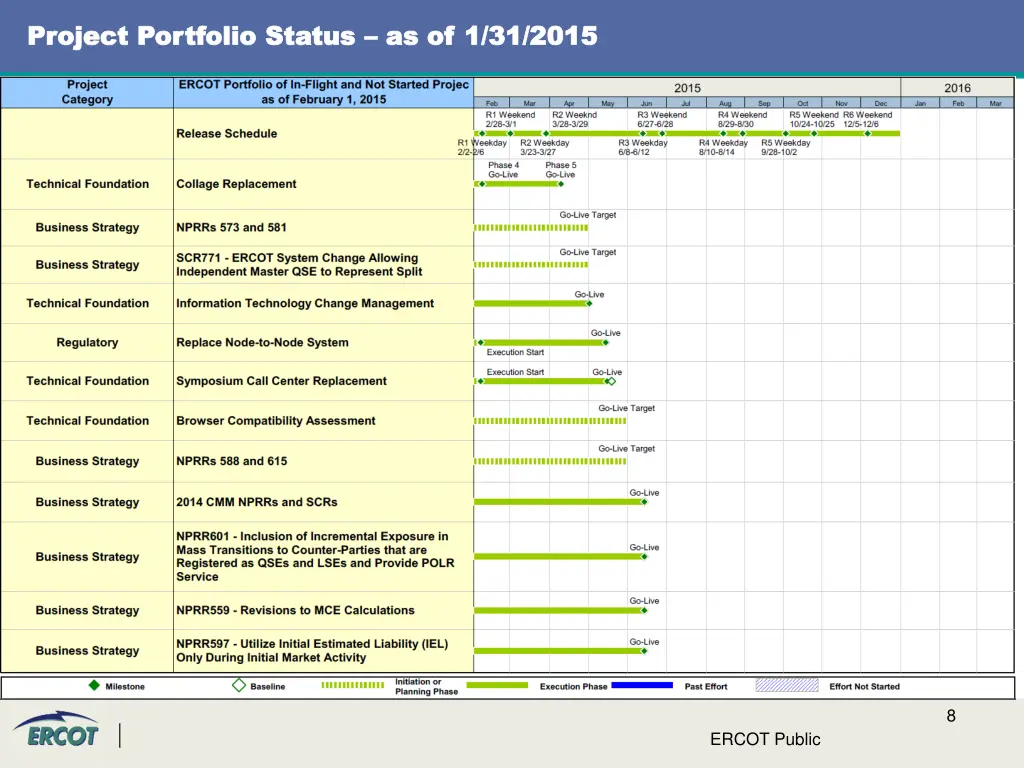Click the Project Portfolio Status slide title
The image size is (1024, 768).
point(312,36)
